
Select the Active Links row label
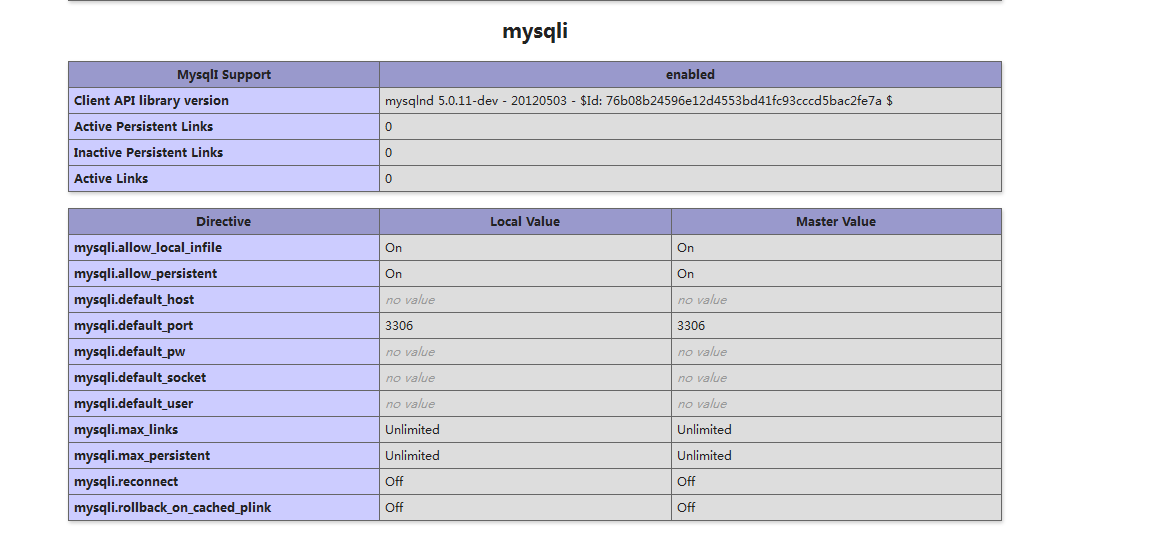[x=111, y=179]
